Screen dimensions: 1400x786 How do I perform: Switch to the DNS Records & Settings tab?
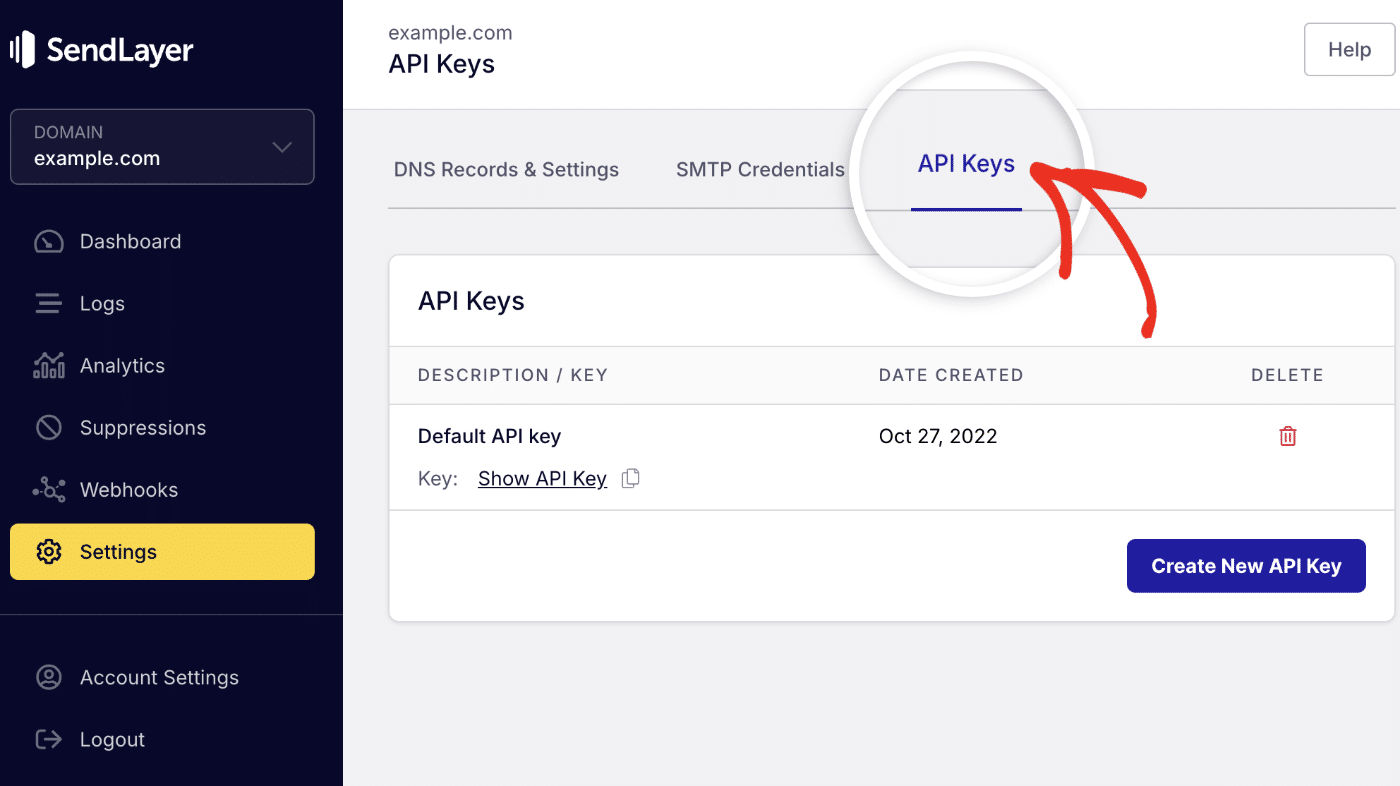(x=506, y=169)
